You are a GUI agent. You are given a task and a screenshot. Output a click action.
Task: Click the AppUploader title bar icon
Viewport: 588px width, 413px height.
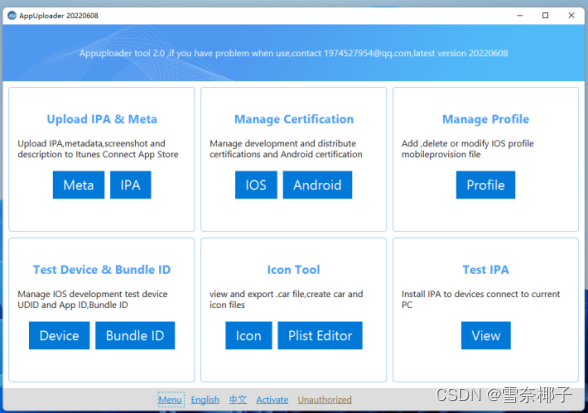tap(12, 15)
